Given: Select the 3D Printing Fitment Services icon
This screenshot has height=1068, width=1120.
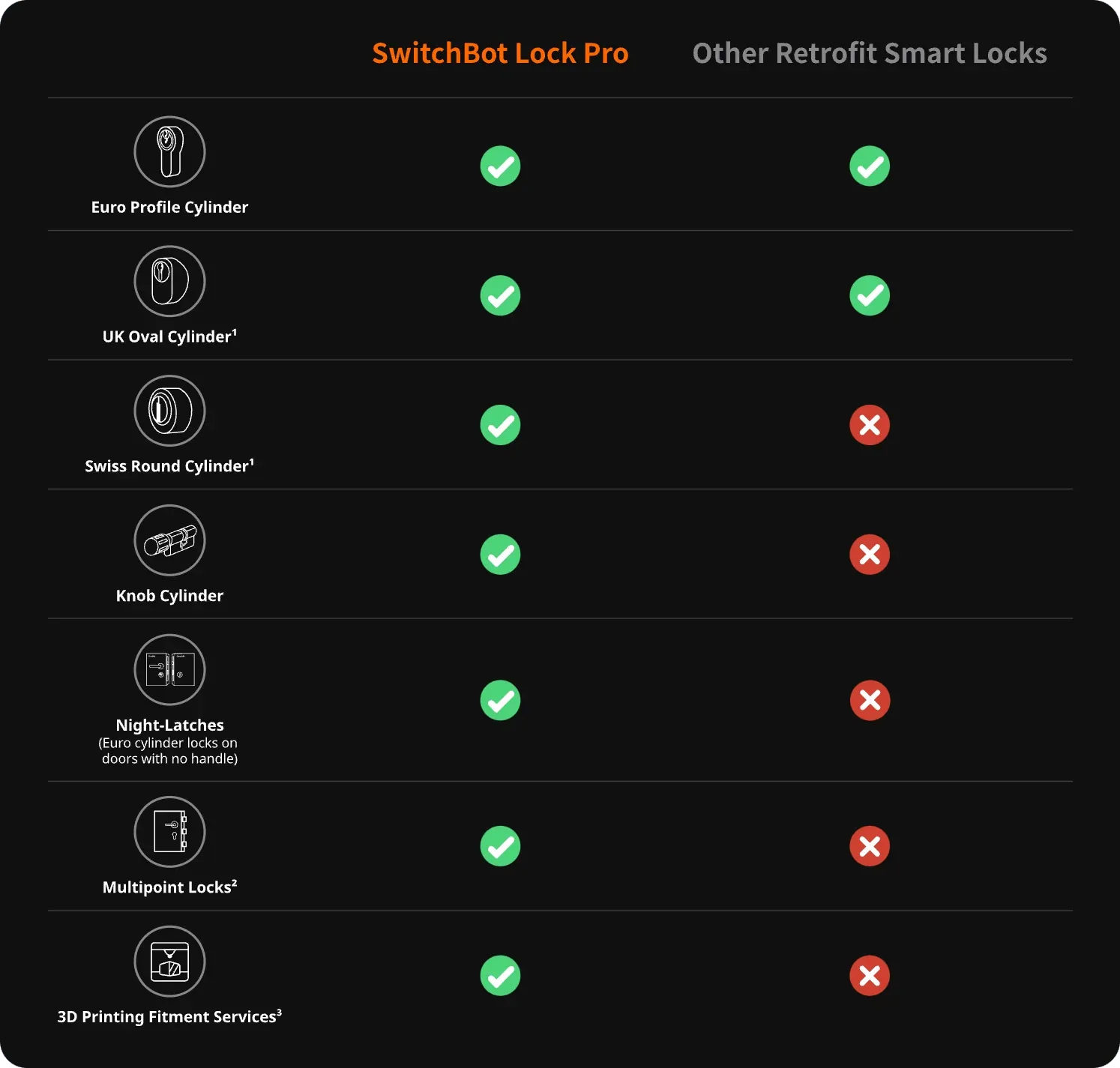Looking at the screenshot, I should pos(169,962).
